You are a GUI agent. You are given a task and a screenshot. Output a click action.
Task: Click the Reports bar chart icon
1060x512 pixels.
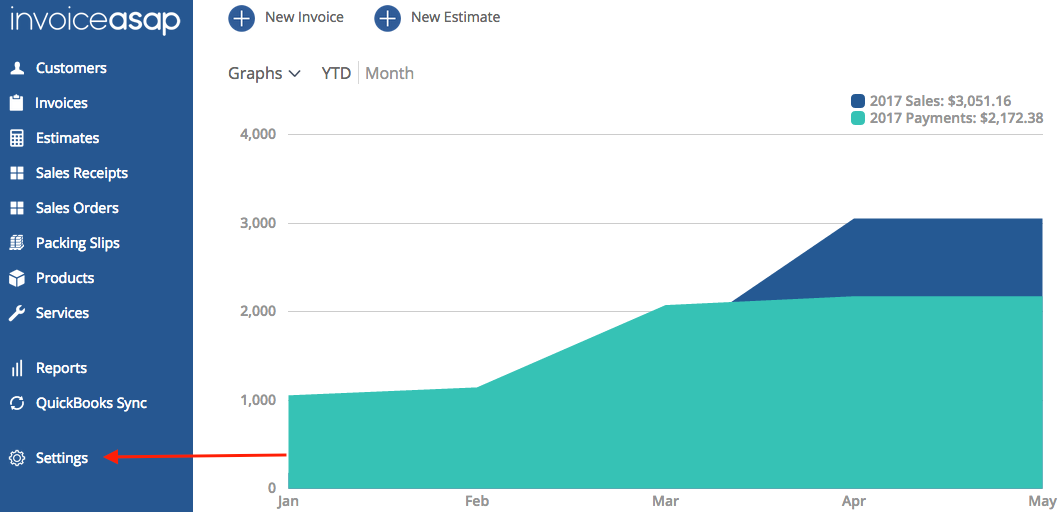pyautogui.click(x=16, y=368)
